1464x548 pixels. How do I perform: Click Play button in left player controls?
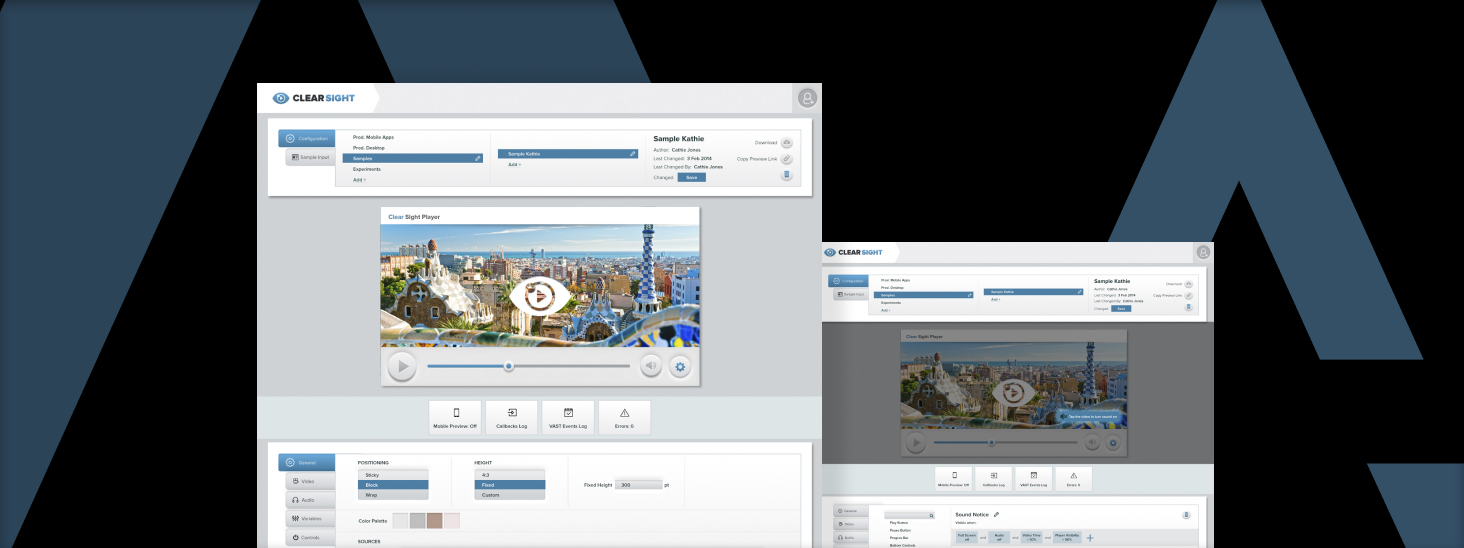402,367
